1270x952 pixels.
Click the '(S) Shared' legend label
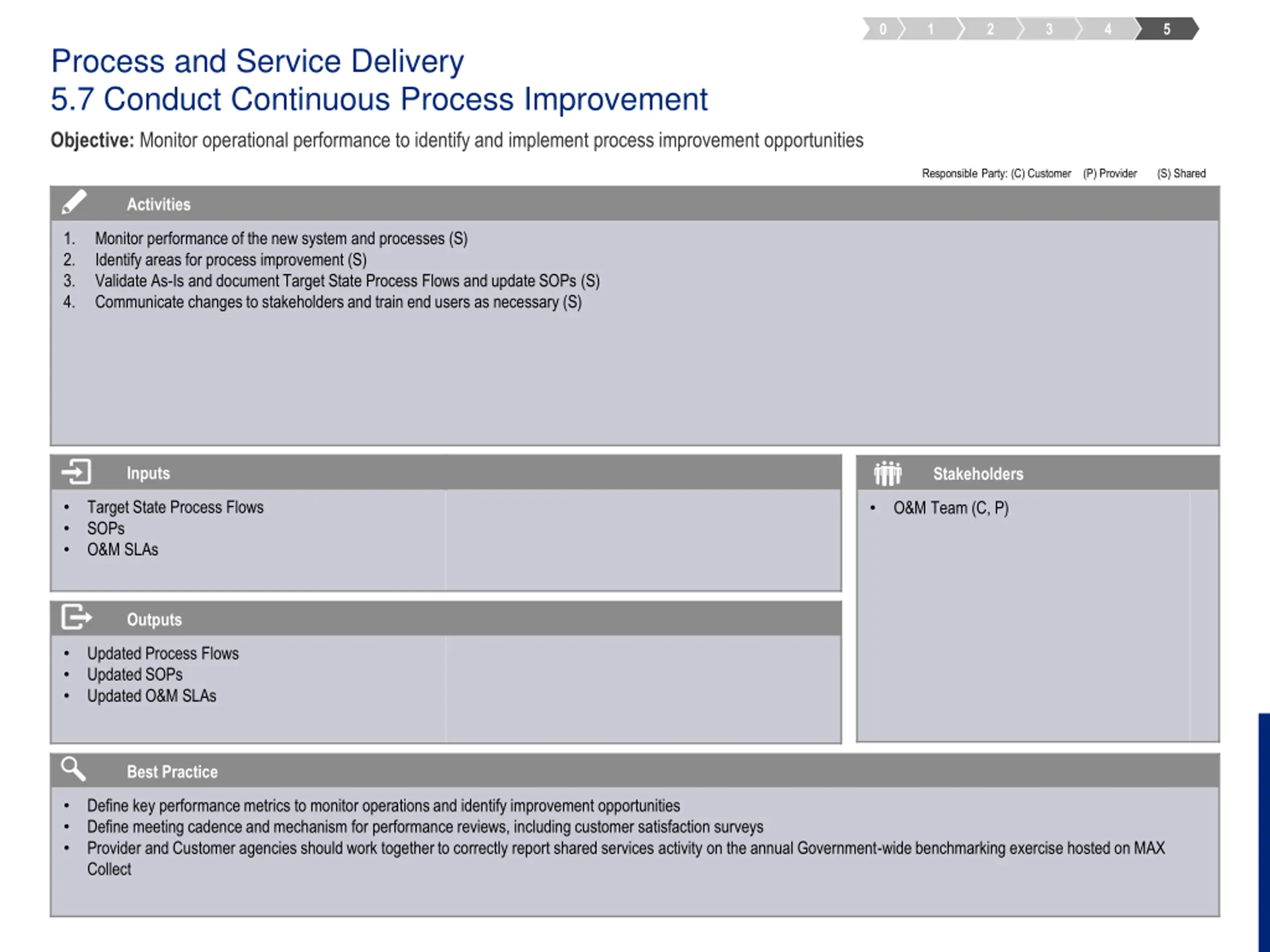pos(1181,174)
